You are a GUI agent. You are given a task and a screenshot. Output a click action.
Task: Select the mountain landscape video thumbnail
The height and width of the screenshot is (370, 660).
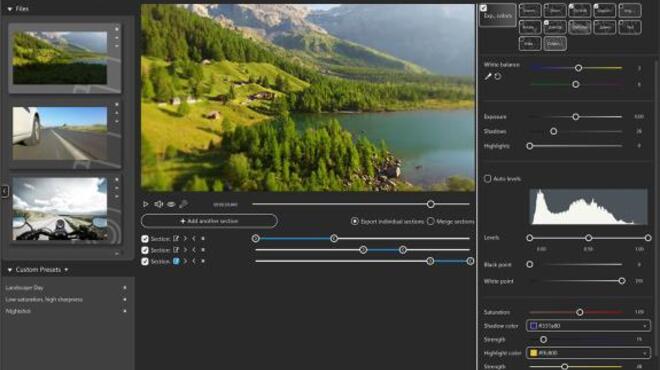(59, 58)
